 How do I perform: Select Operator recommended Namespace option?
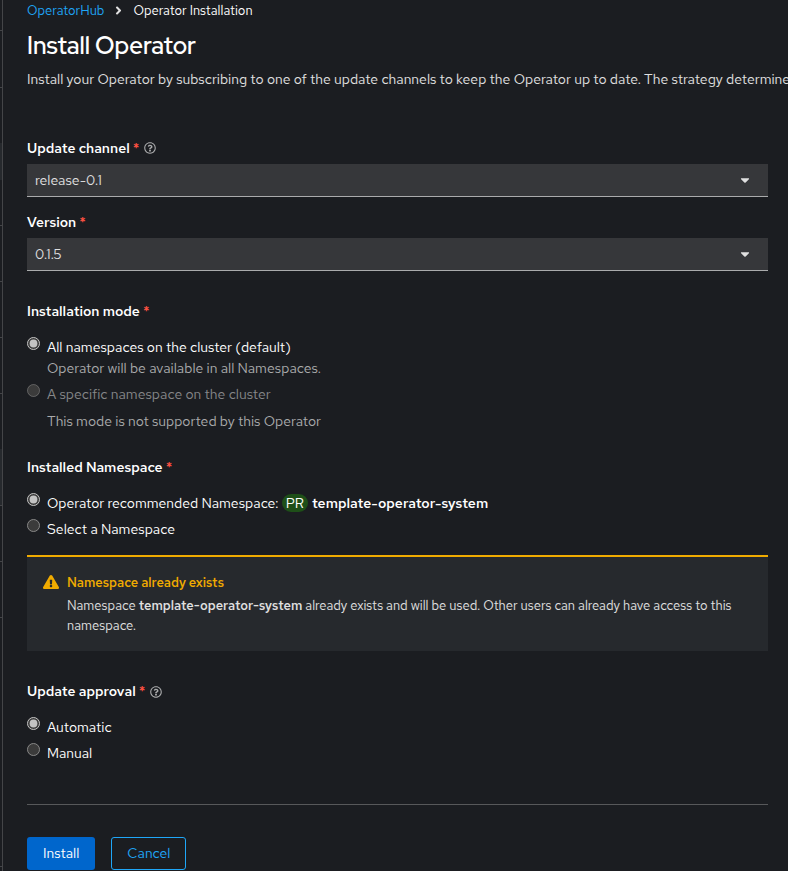tap(34, 501)
